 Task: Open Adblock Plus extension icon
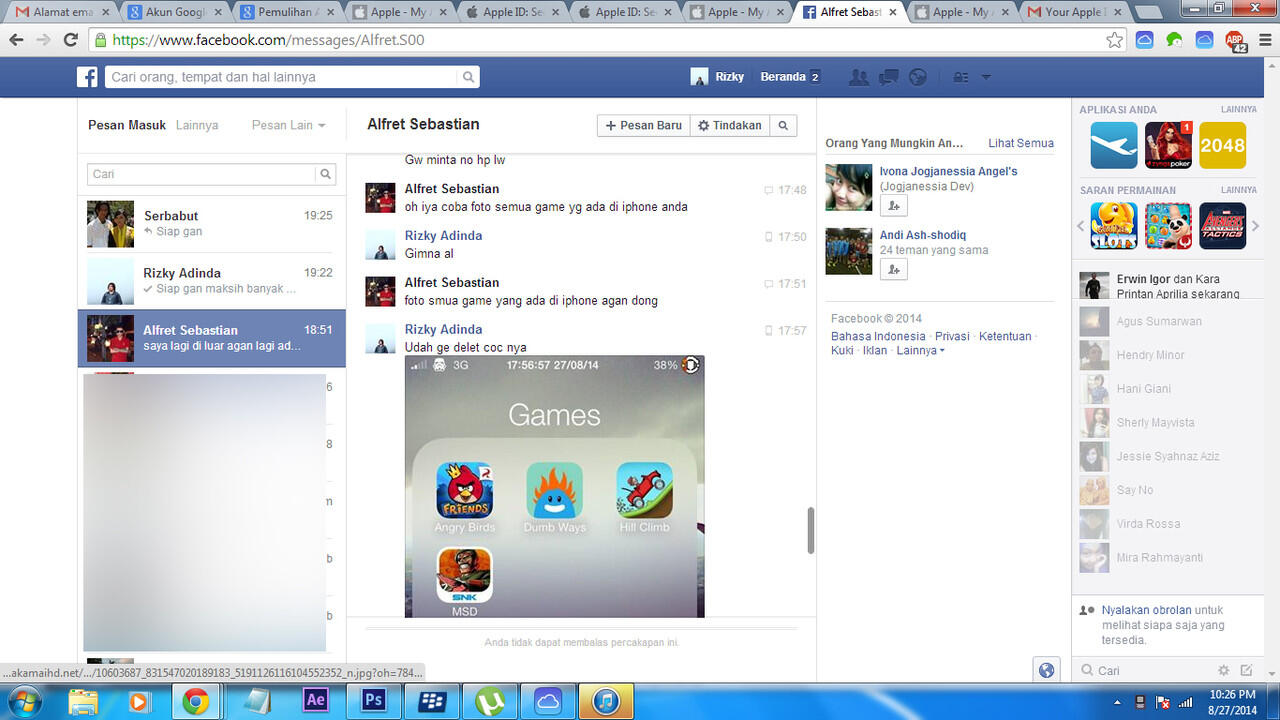click(x=1235, y=40)
